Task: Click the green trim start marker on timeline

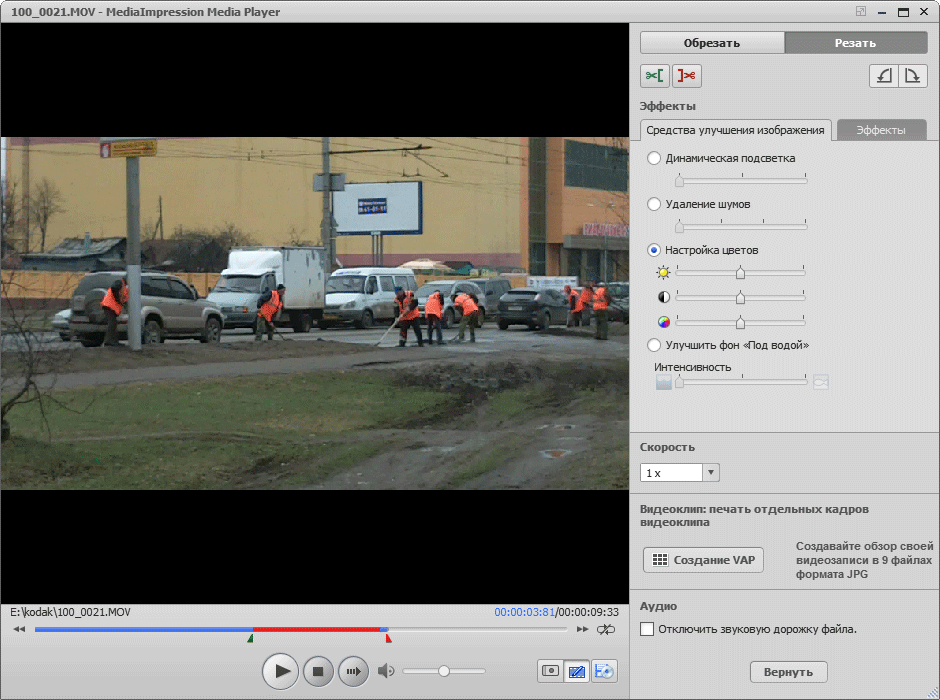Action: [x=251, y=639]
